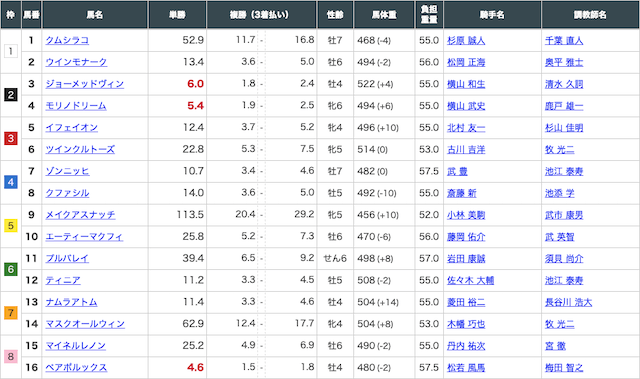
Task: Open horse link モリノドリーム
Action: pos(76,106)
